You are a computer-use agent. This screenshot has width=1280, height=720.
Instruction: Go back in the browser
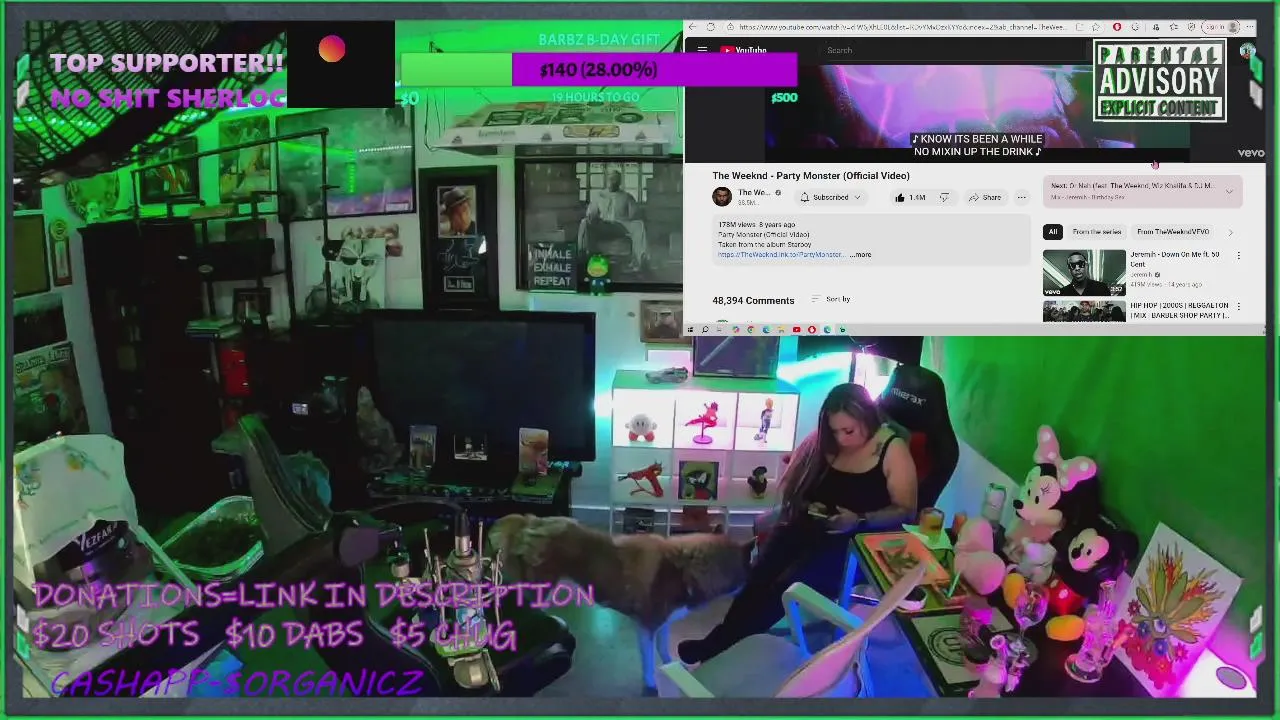click(692, 27)
